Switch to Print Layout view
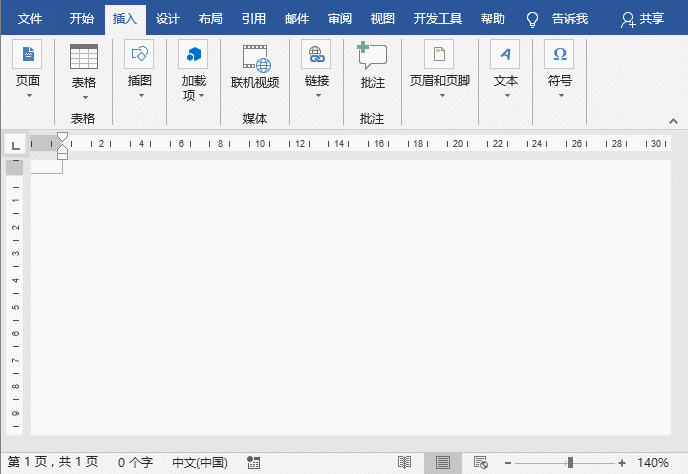This screenshot has width=688, height=474. [442, 463]
